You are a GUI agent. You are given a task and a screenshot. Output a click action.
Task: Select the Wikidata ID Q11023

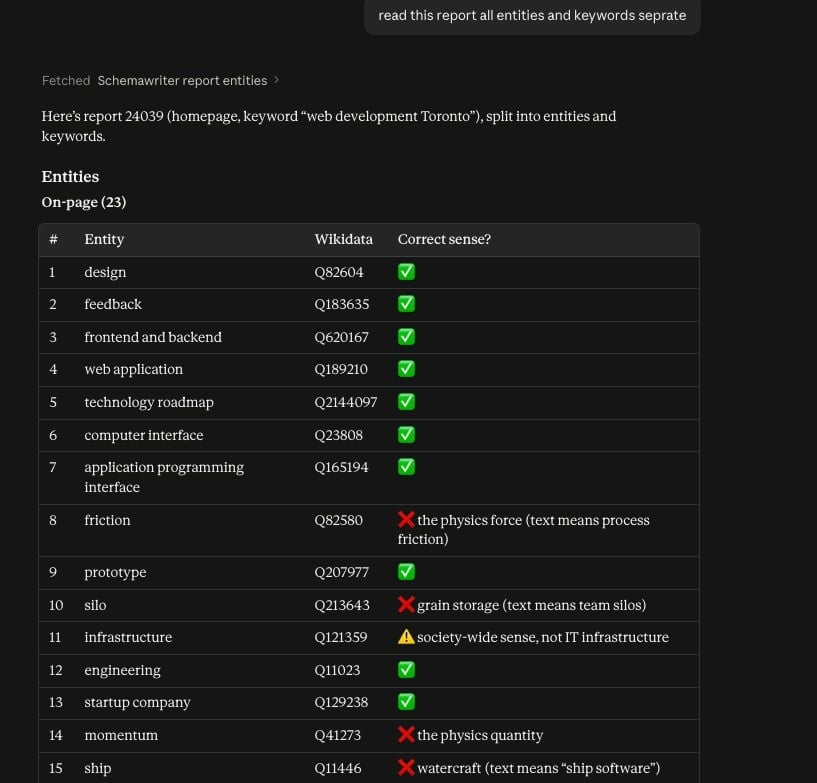click(x=337, y=670)
